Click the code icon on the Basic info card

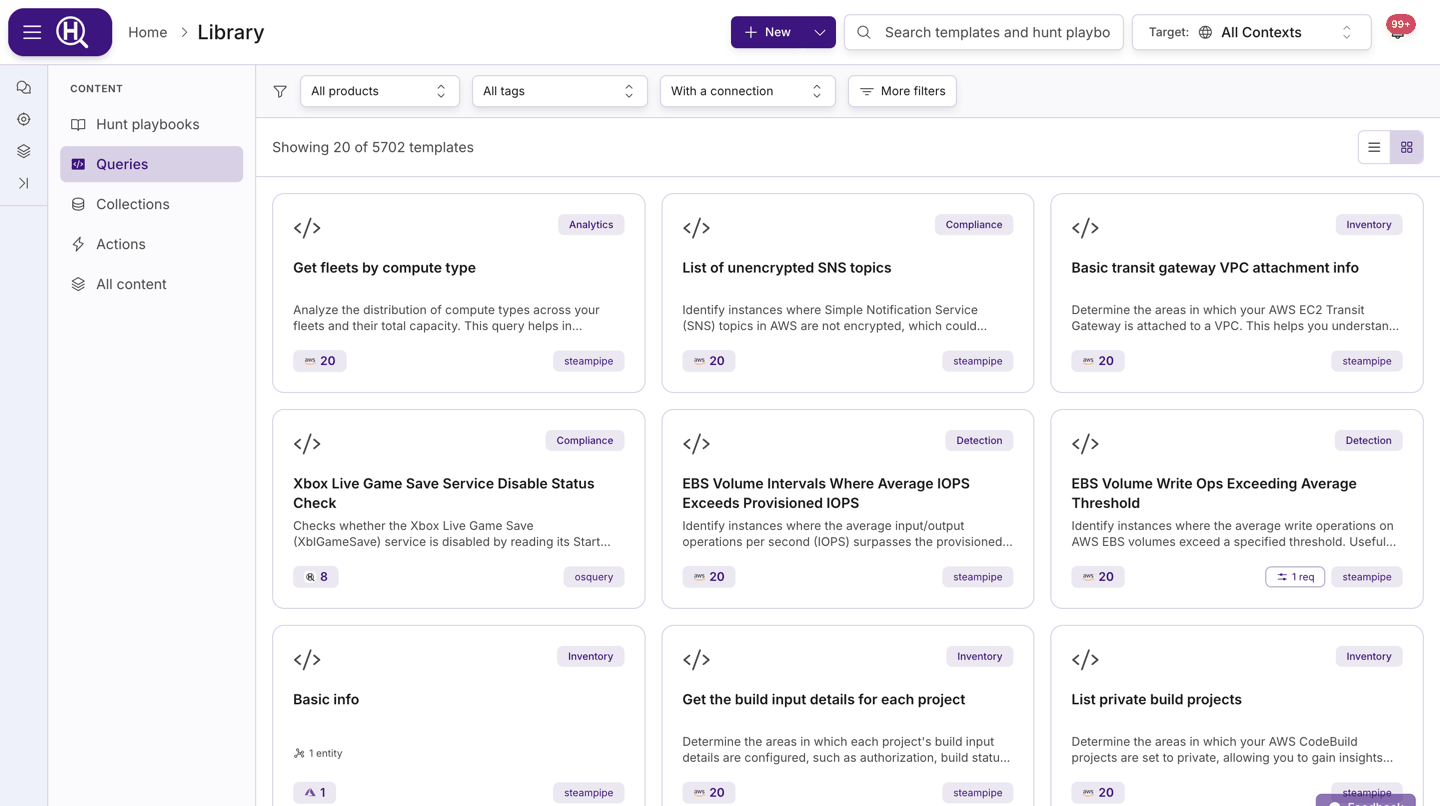307,660
